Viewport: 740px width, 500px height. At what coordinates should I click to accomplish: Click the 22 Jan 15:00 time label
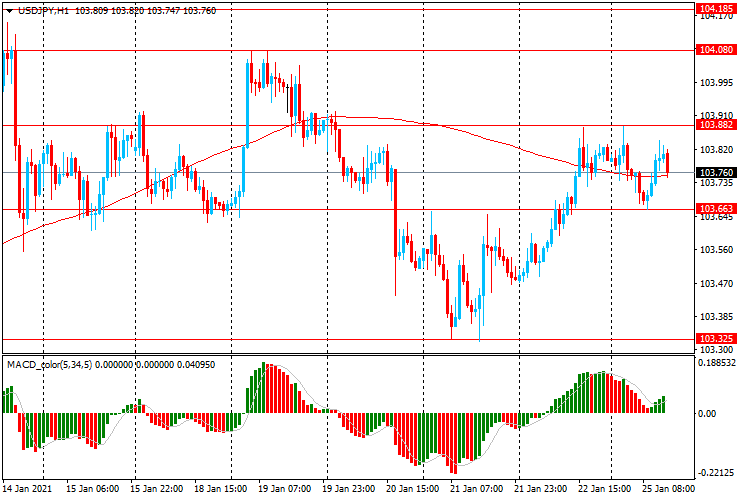click(605, 489)
